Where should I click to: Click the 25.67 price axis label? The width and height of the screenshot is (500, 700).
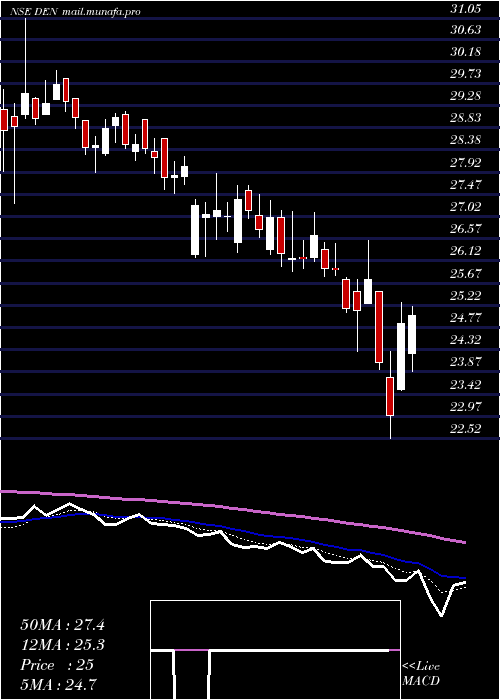[x=465, y=273]
